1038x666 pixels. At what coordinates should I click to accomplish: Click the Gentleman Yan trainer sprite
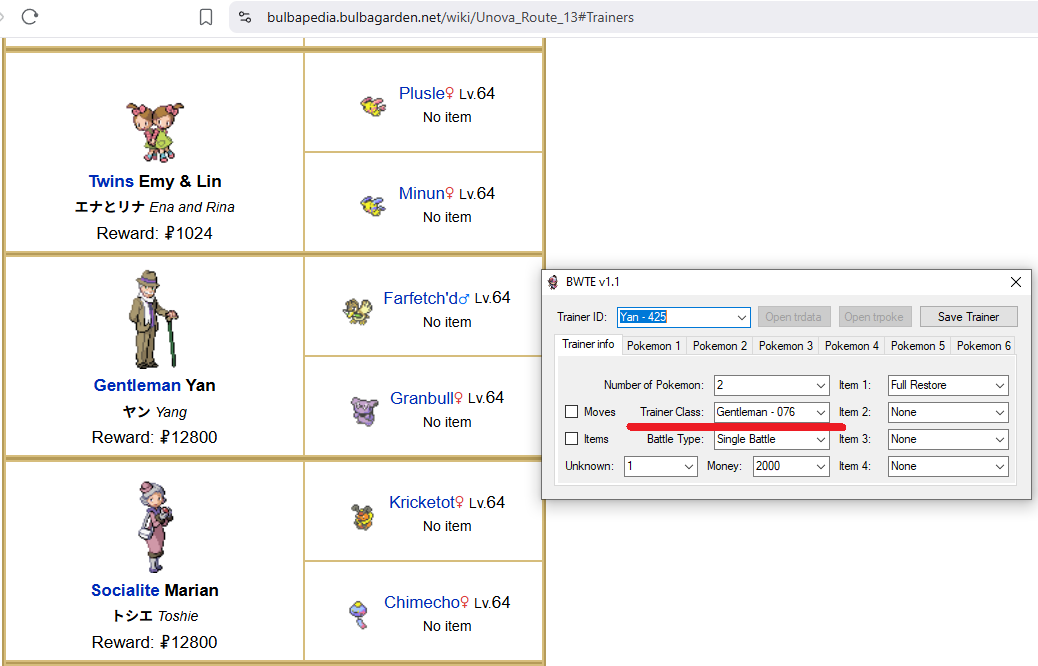coord(154,319)
